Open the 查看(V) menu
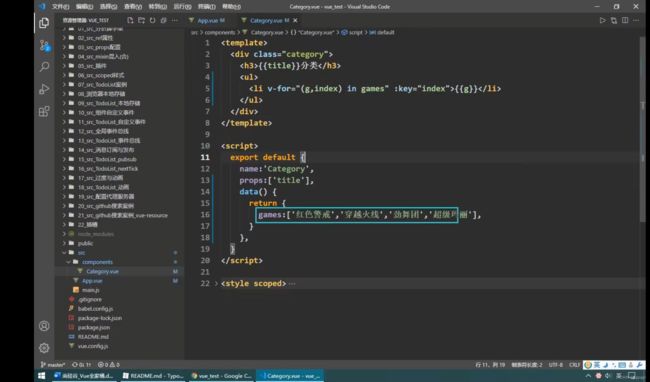This screenshot has height=382, width=650. 133,7
